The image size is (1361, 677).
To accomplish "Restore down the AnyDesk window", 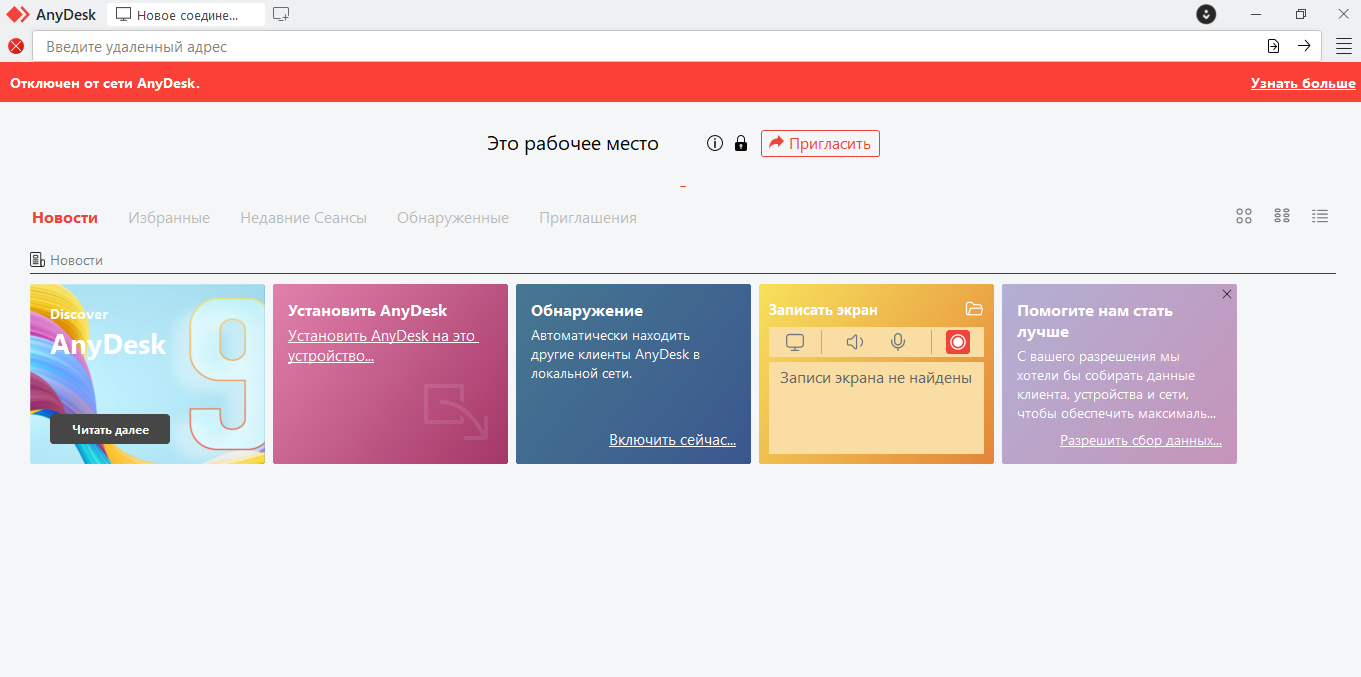I will pos(1300,14).
